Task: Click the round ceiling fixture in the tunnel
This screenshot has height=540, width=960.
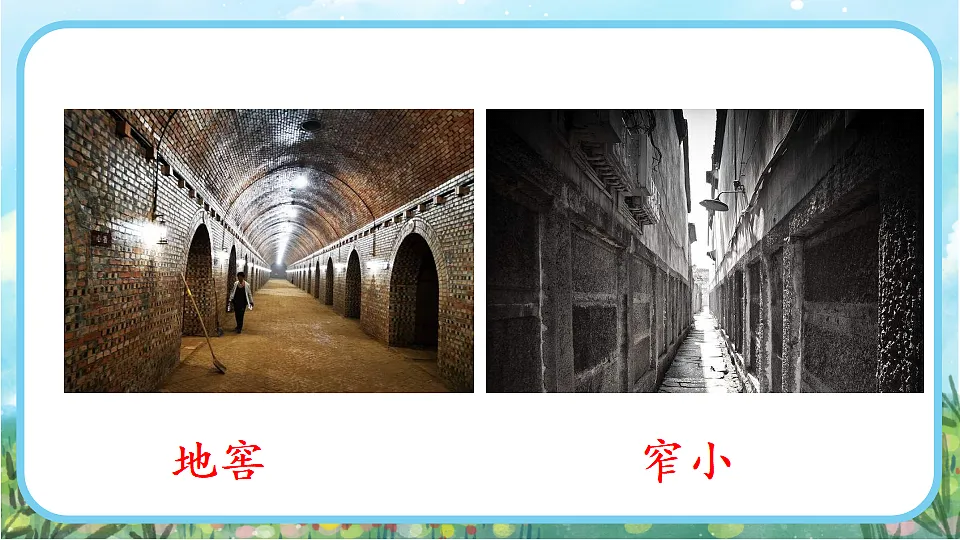Action: (x=311, y=126)
